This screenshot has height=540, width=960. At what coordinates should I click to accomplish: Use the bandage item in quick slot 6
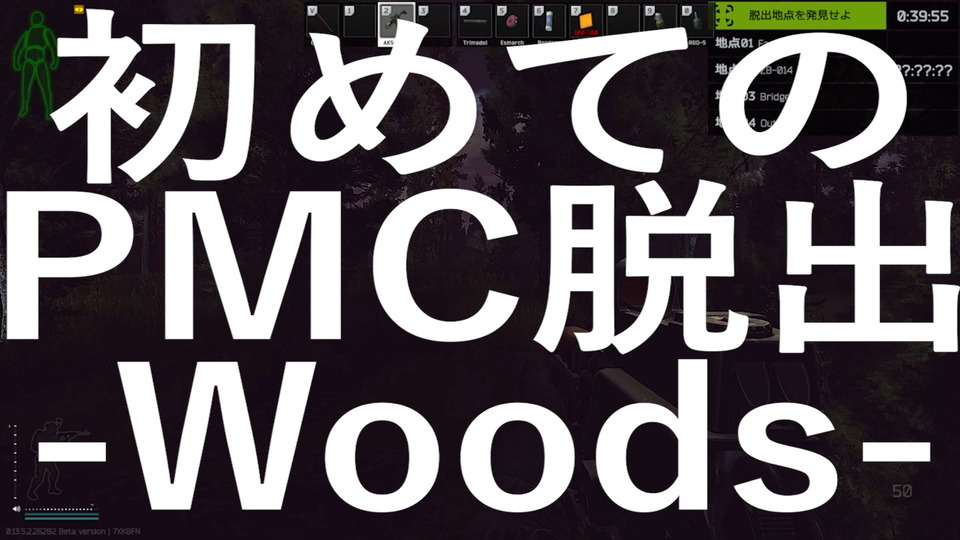point(549,24)
